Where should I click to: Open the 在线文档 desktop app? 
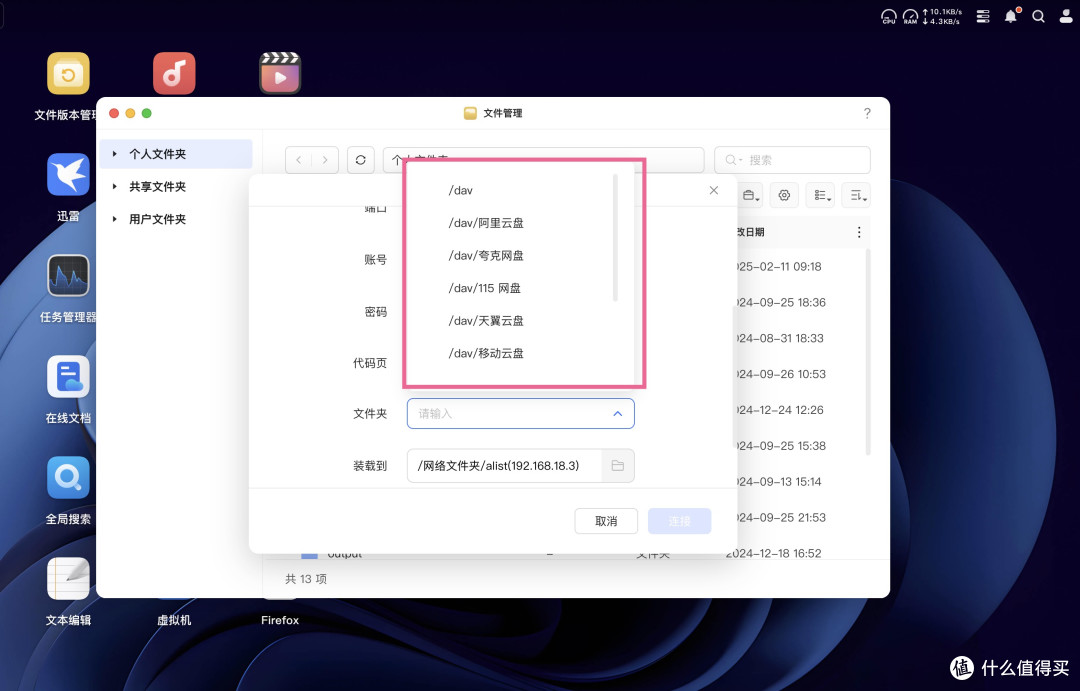click(x=68, y=377)
